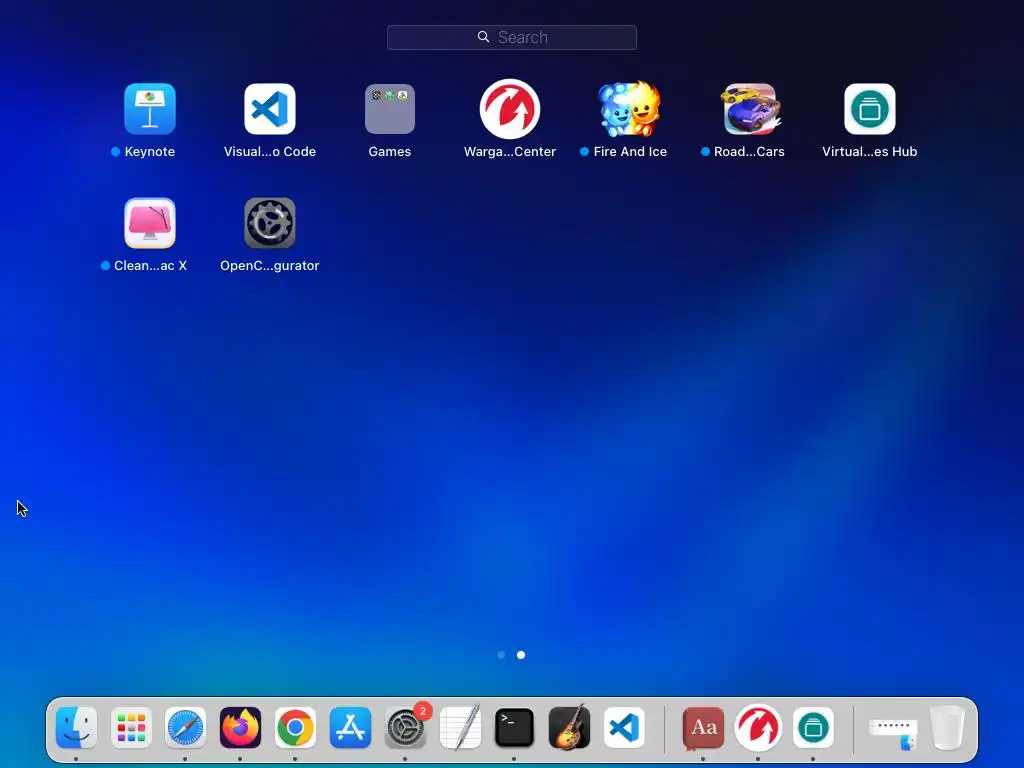Launch the Road Cars game
The height and width of the screenshot is (768, 1024).
tap(750, 108)
